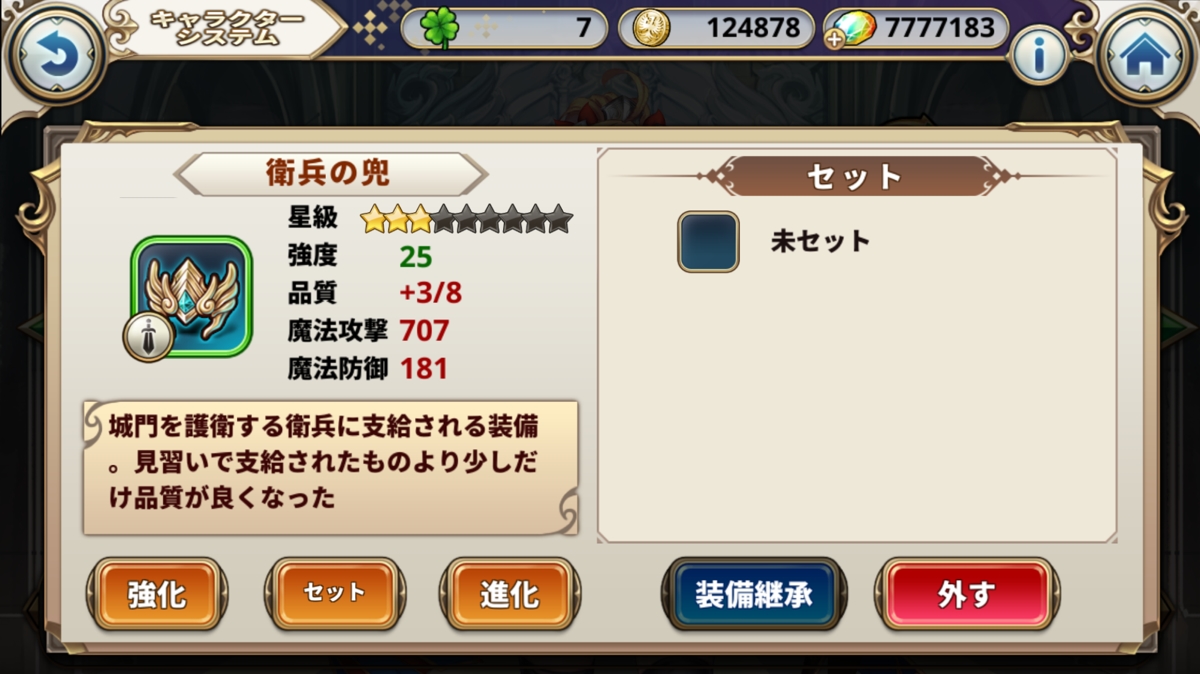This screenshot has width=1200, height=674.
Task: Click the orange セット button
Action: [335, 594]
